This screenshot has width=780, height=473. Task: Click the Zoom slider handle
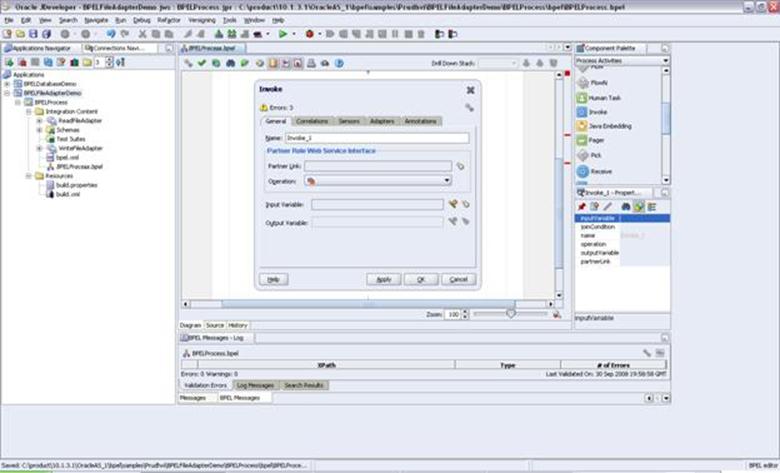[x=510, y=314]
